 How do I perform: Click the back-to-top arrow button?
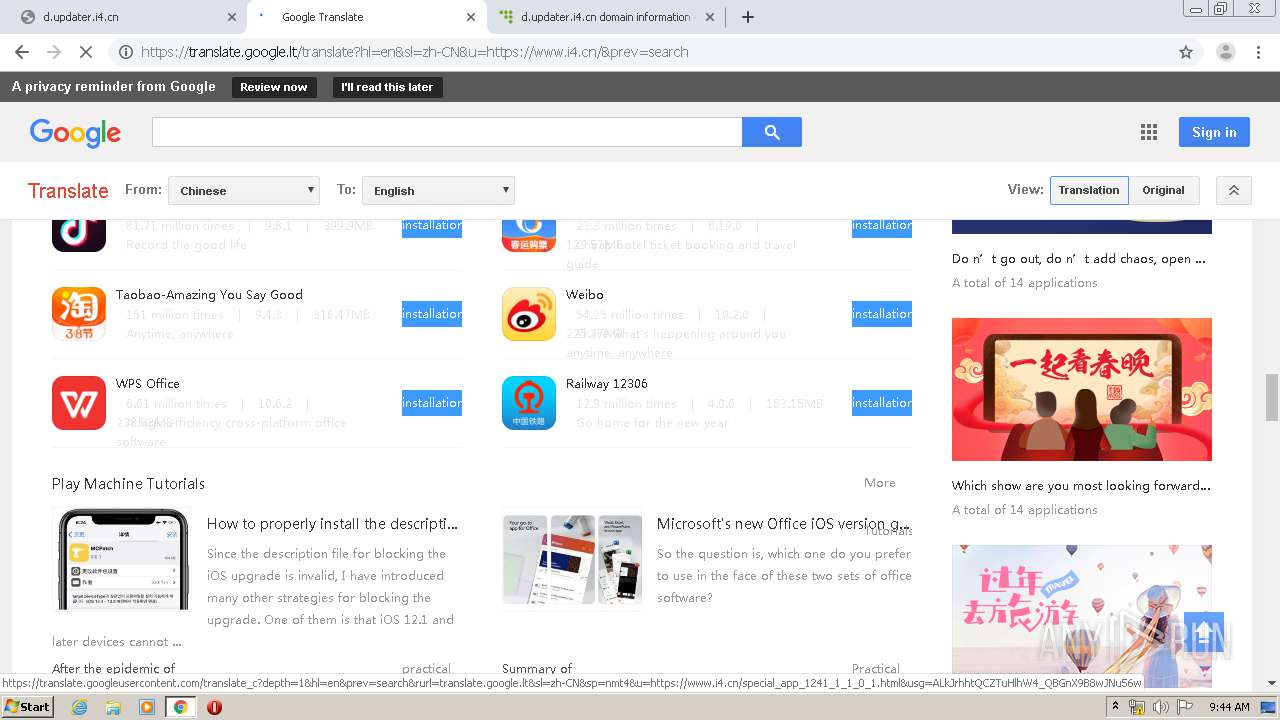pyautogui.click(x=1204, y=632)
